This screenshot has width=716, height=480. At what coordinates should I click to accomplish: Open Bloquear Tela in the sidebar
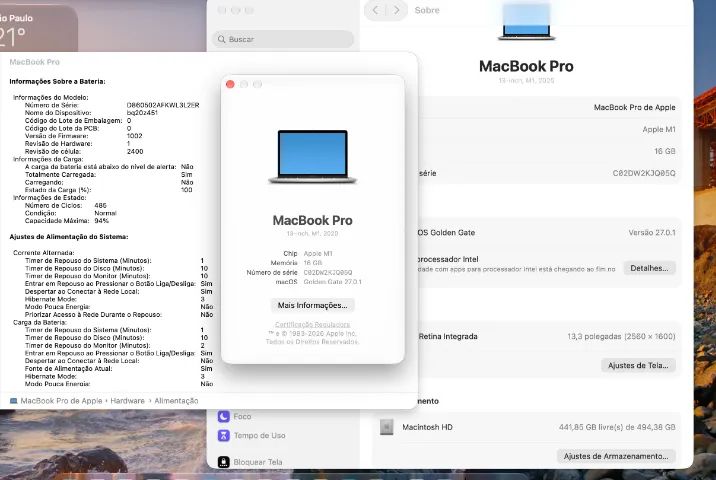point(250,462)
